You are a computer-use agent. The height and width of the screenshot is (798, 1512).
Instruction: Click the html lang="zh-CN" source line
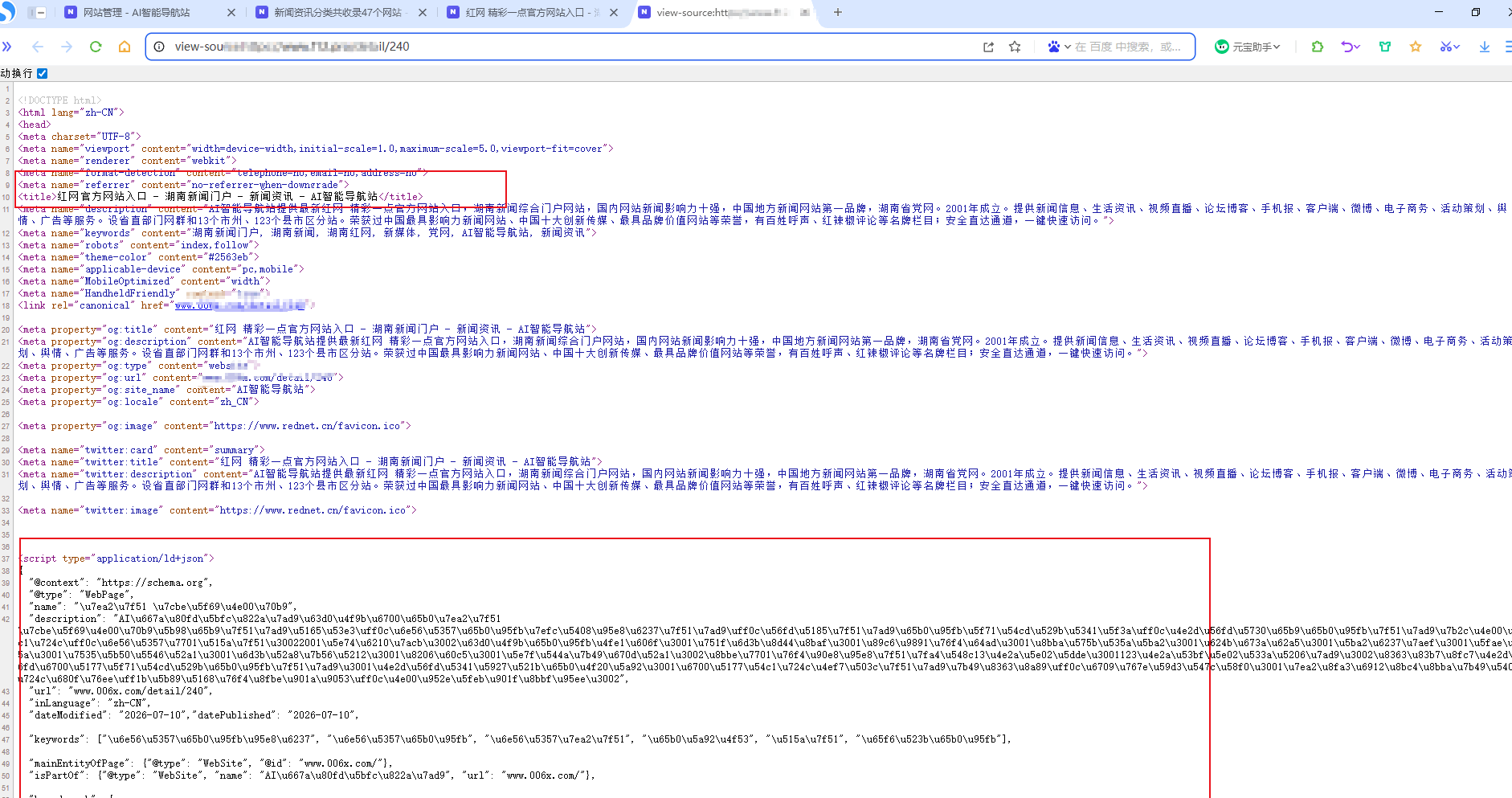[x=72, y=113]
